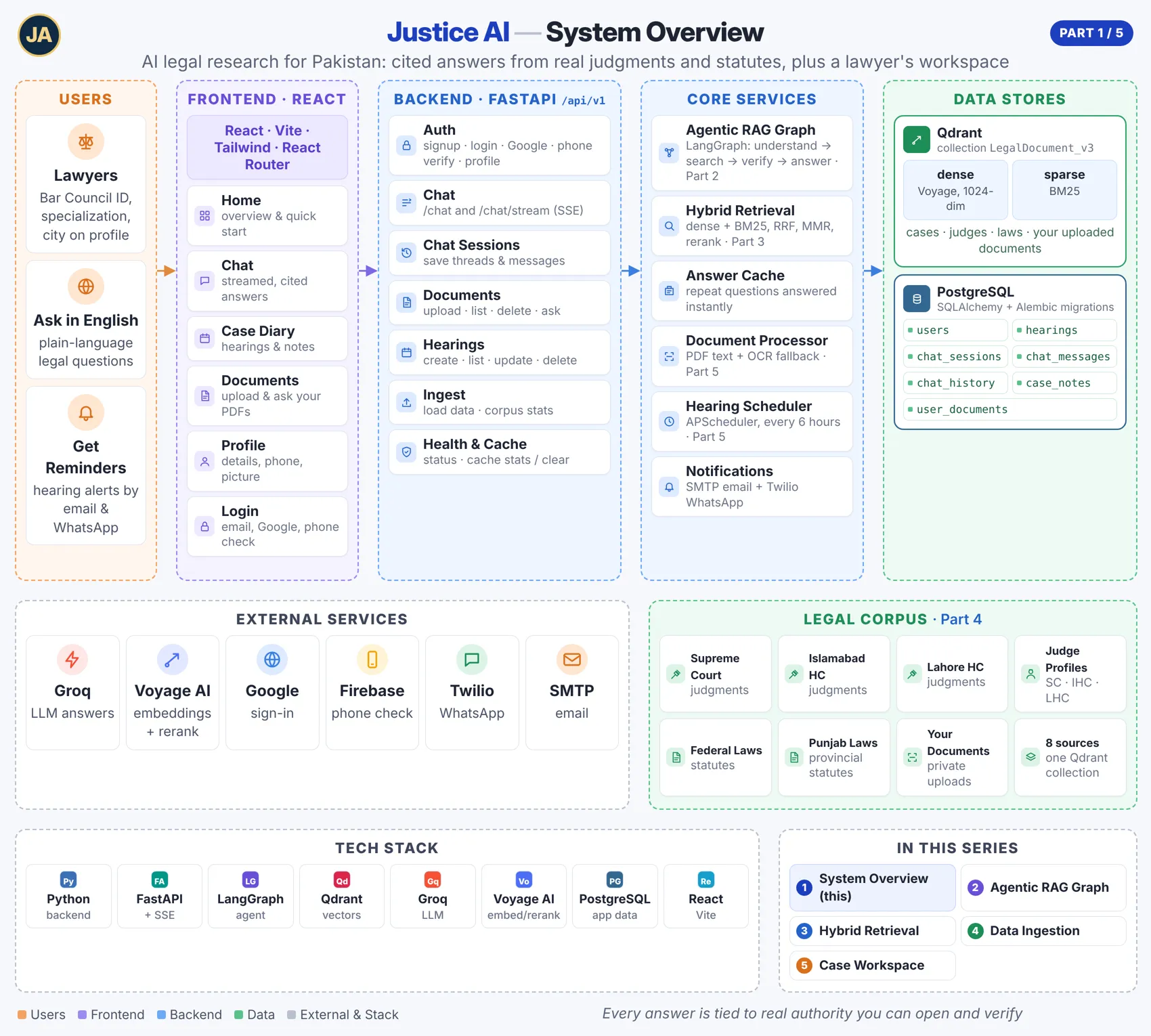Click the Firebase phone icon
1151x1036 pixels.
click(x=372, y=660)
